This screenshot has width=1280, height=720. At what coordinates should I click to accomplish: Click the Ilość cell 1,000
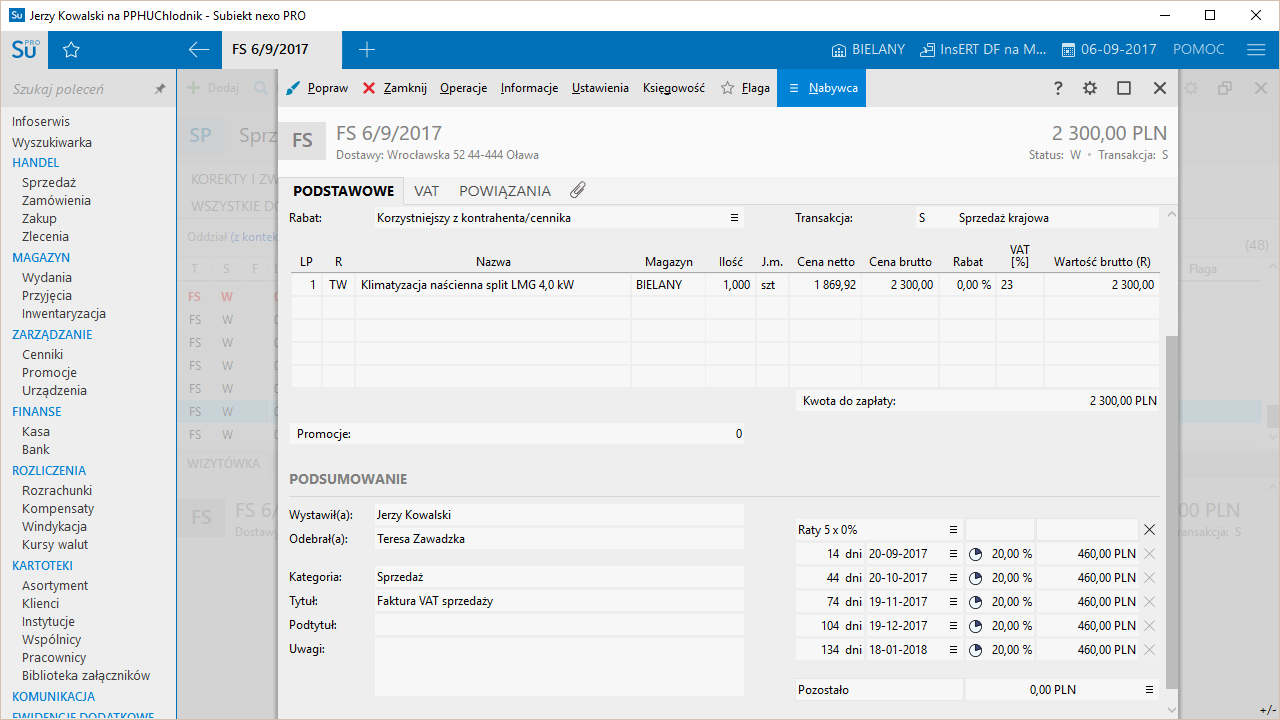(x=730, y=285)
